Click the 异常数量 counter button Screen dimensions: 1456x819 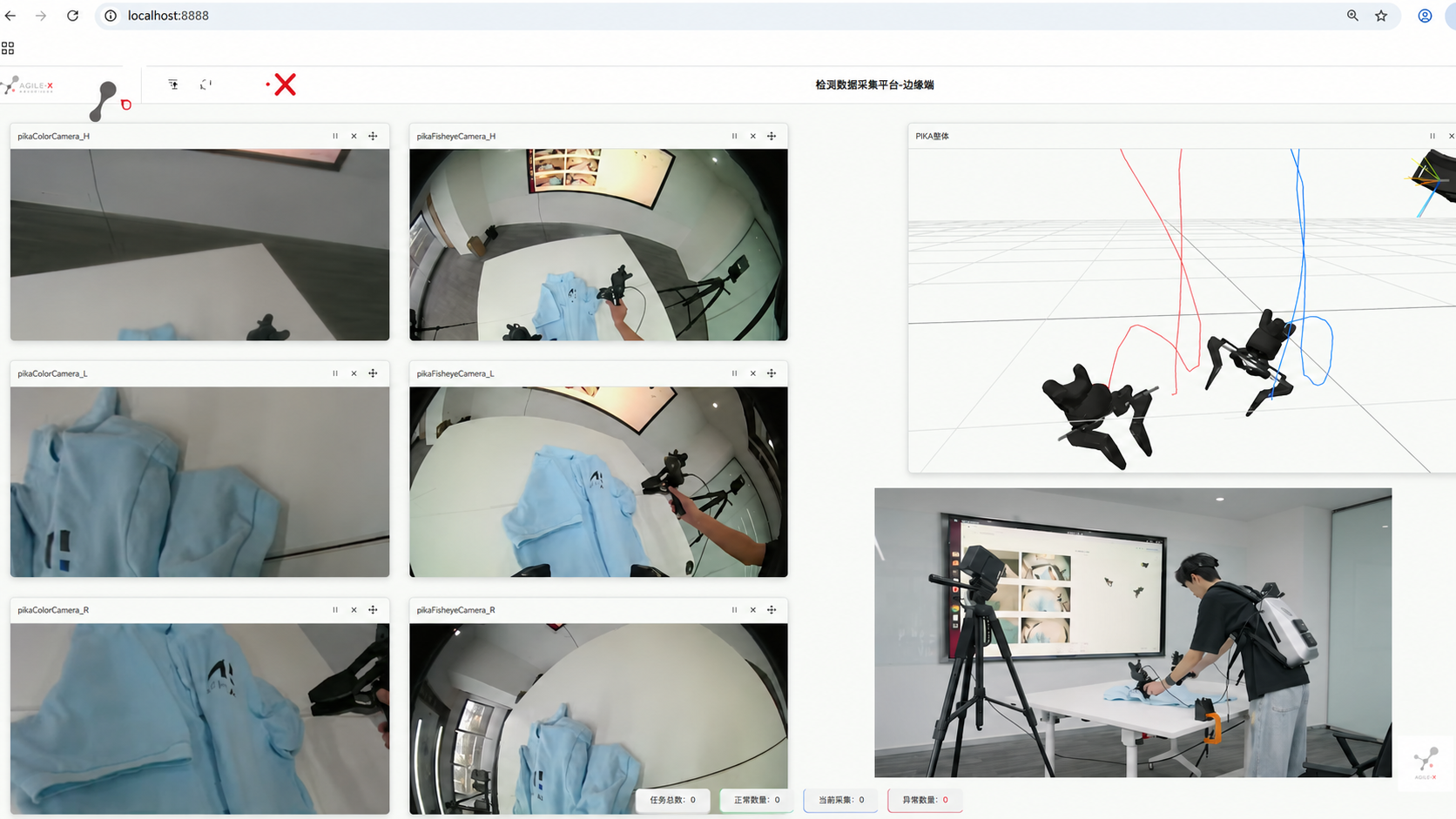click(x=925, y=800)
